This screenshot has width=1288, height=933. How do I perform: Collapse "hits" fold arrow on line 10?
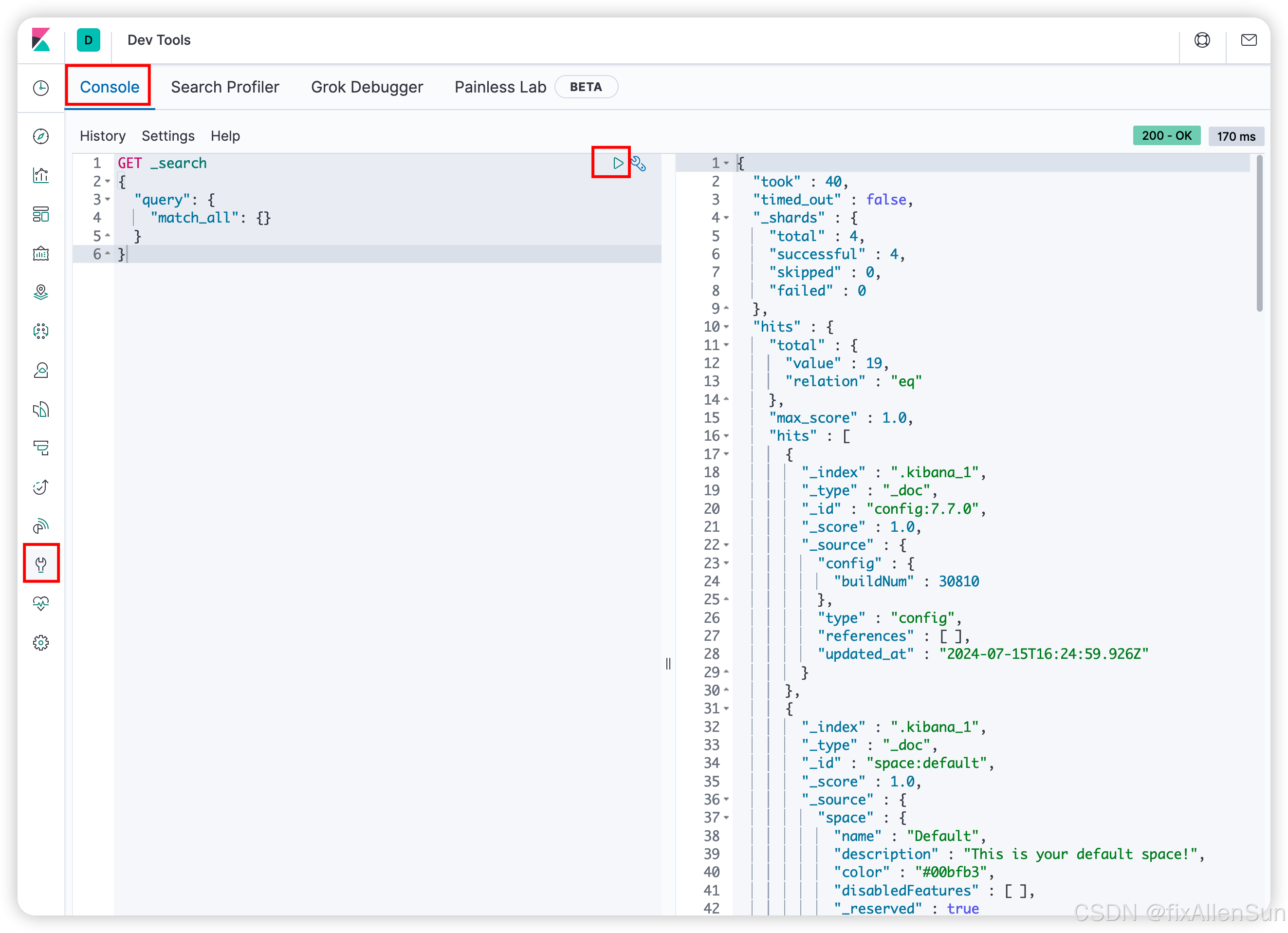tap(726, 327)
